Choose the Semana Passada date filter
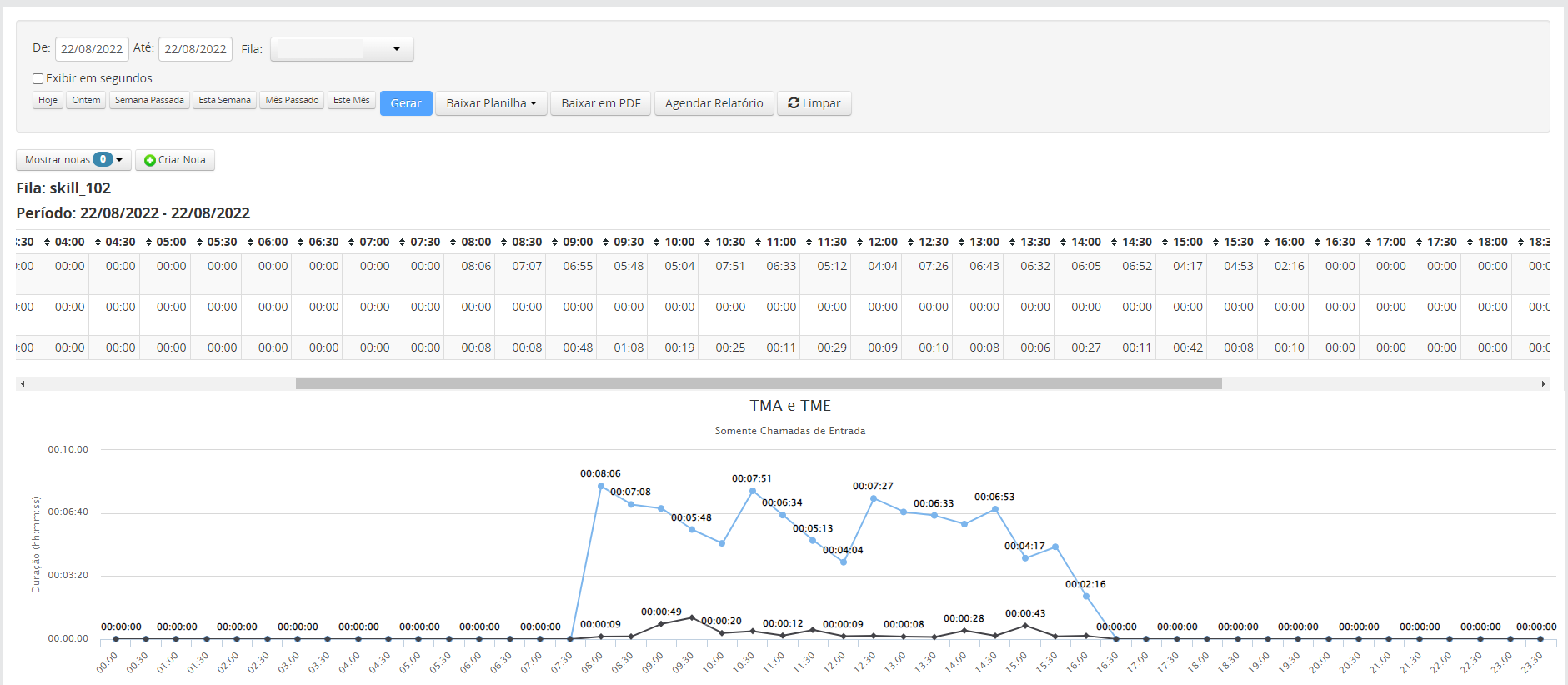The image size is (1568, 685). coord(149,100)
